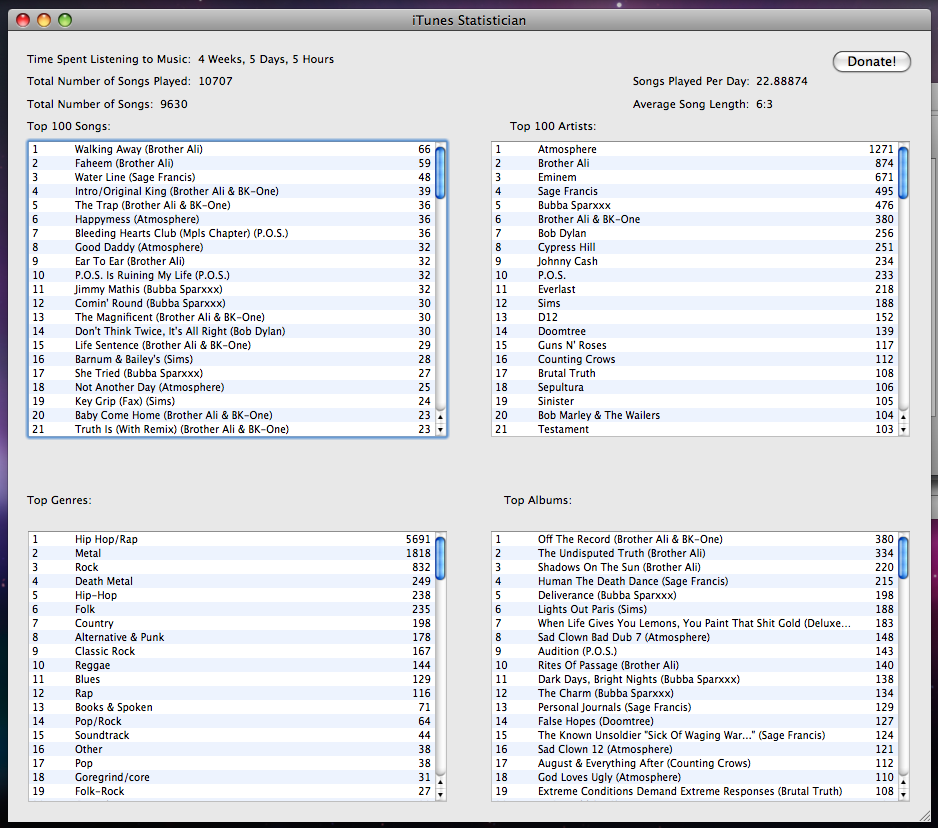938x828 pixels.
Task: Select genre Books & Spoken row
Action: (x=232, y=707)
